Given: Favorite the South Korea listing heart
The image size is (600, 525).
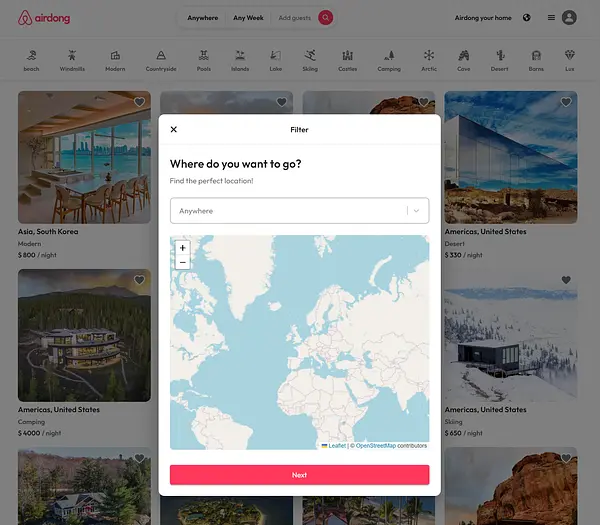Looking at the screenshot, I should [139, 102].
